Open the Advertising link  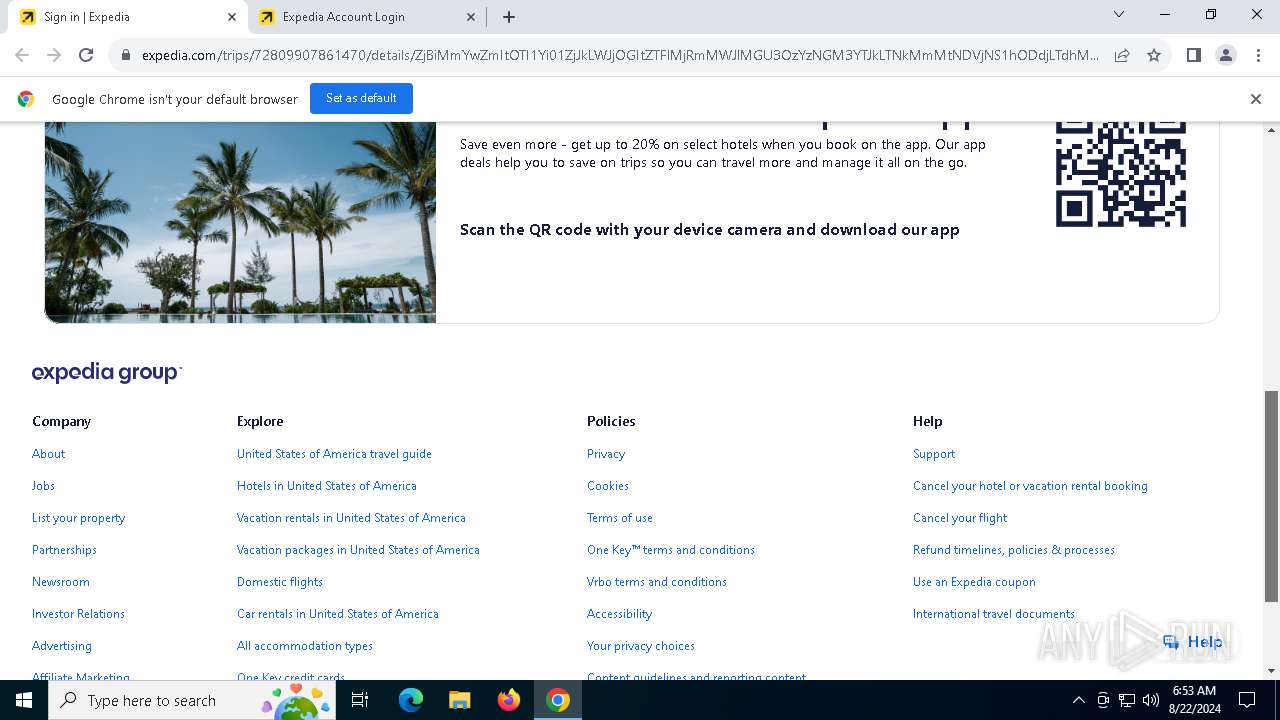[x=61, y=646]
